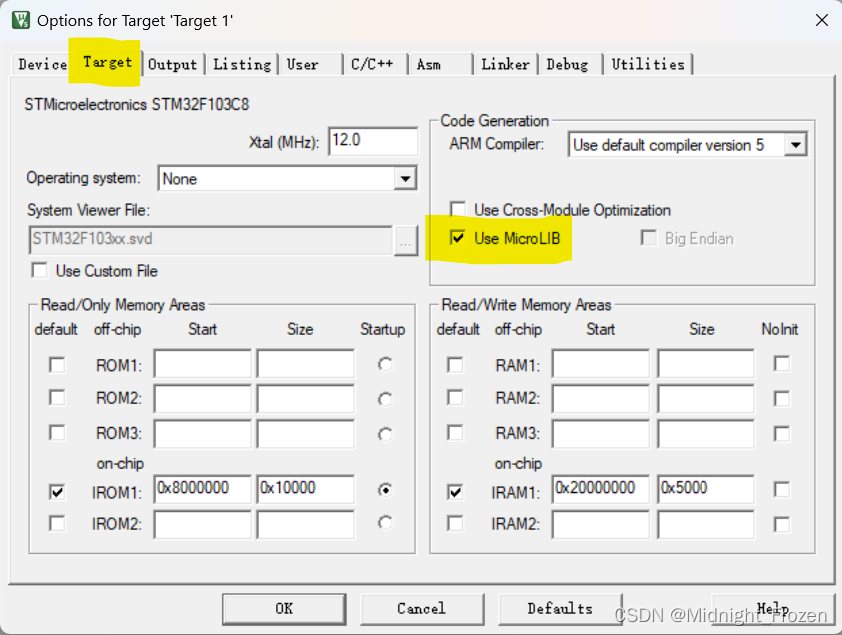Image resolution: width=842 pixels, height=635 pixels.
Task: Open the C/C++ tab
Action: coord(376,64)
